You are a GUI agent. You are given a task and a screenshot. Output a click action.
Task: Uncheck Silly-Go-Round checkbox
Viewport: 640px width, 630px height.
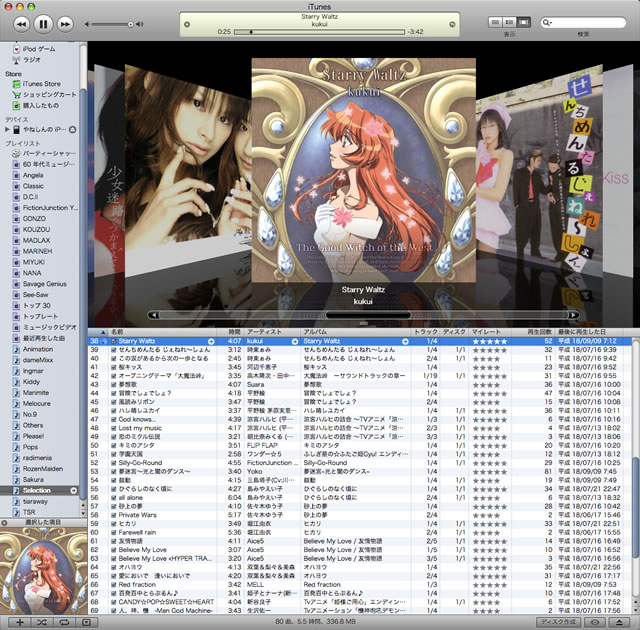point(114,463)
